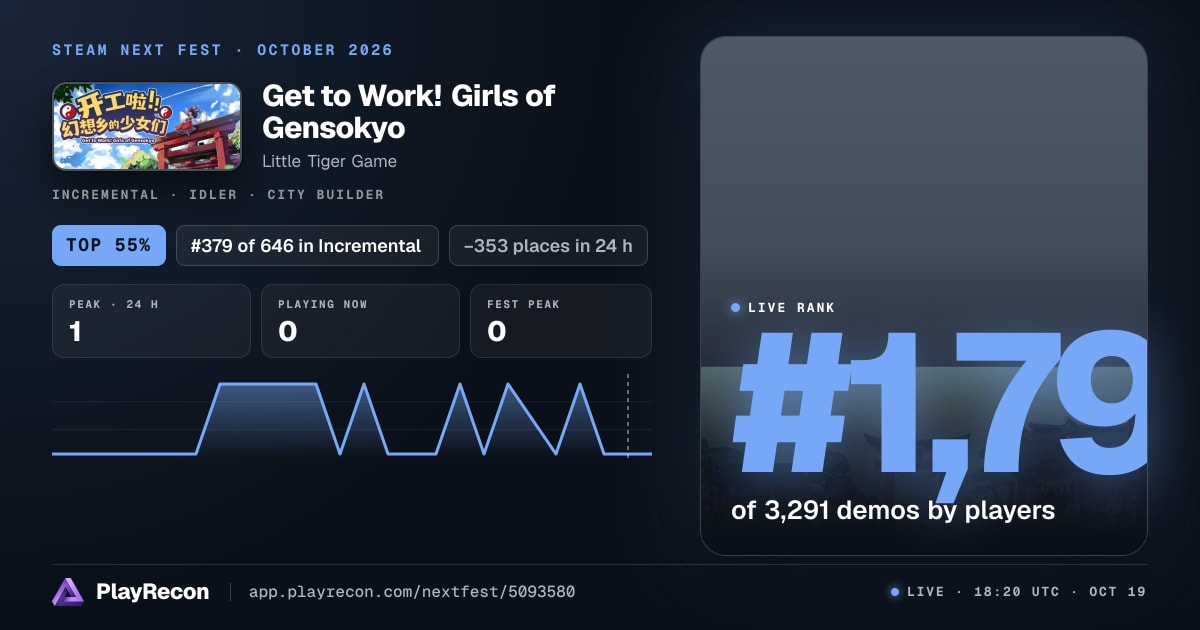Screen dimensions: 1200x630
Task: Click the INCREMENTAL genre tag
Action: coord(105,195)
